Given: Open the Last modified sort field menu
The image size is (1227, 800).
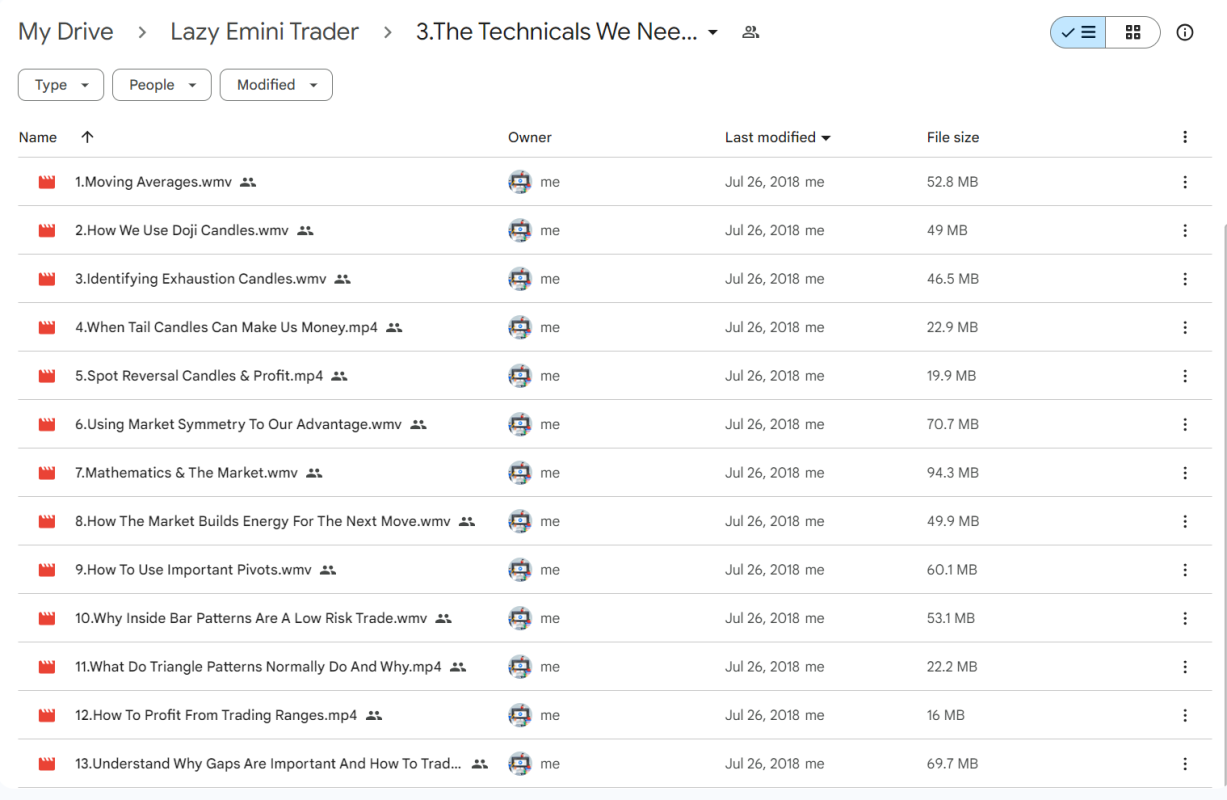Looking at the screenshot, I should 777,137.
